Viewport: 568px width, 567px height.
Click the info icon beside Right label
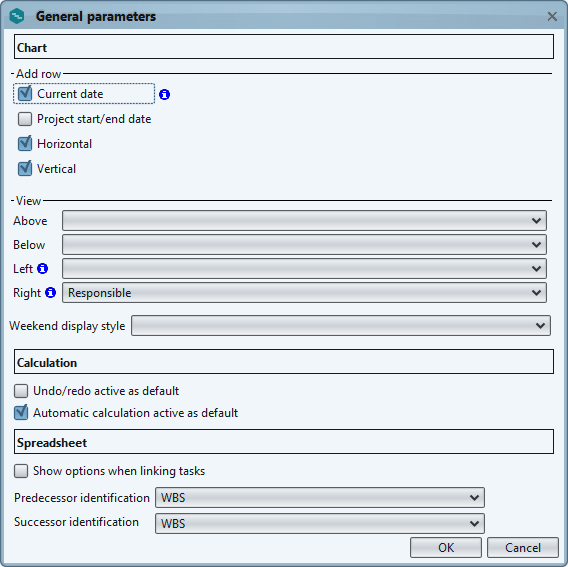coord(50,292)
